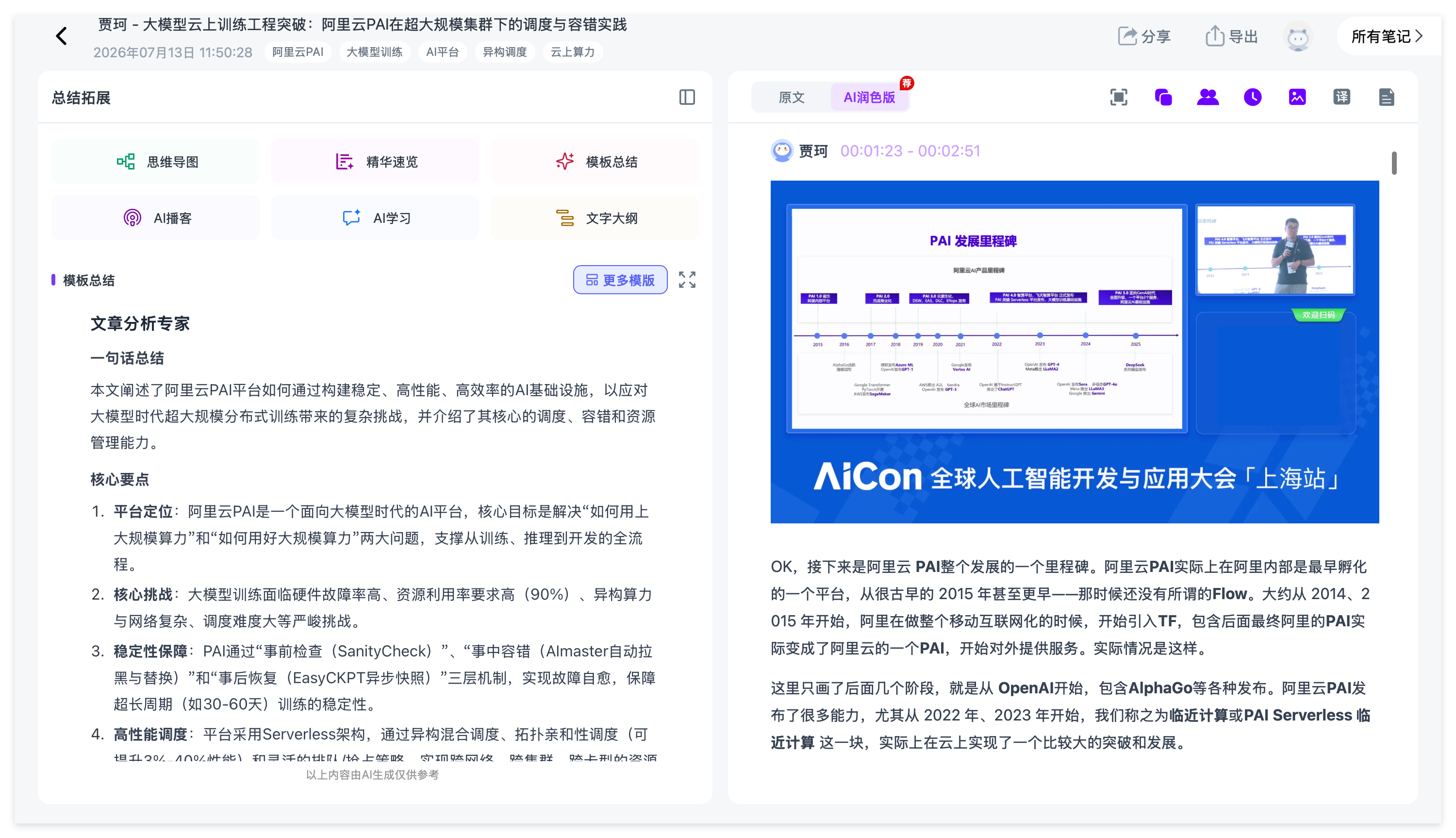The height and width of the screenshot is (838, 1456).
Task: Click the transcript panel scrollbar
Action: coord(1394,163)
